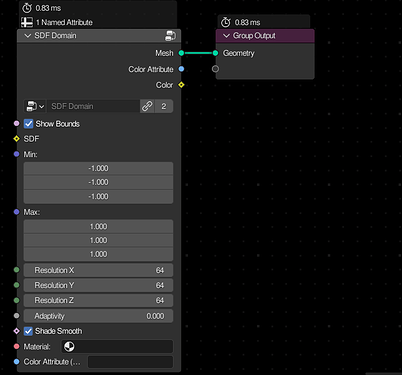Click the Show Bounds input socket

[17, 124]
